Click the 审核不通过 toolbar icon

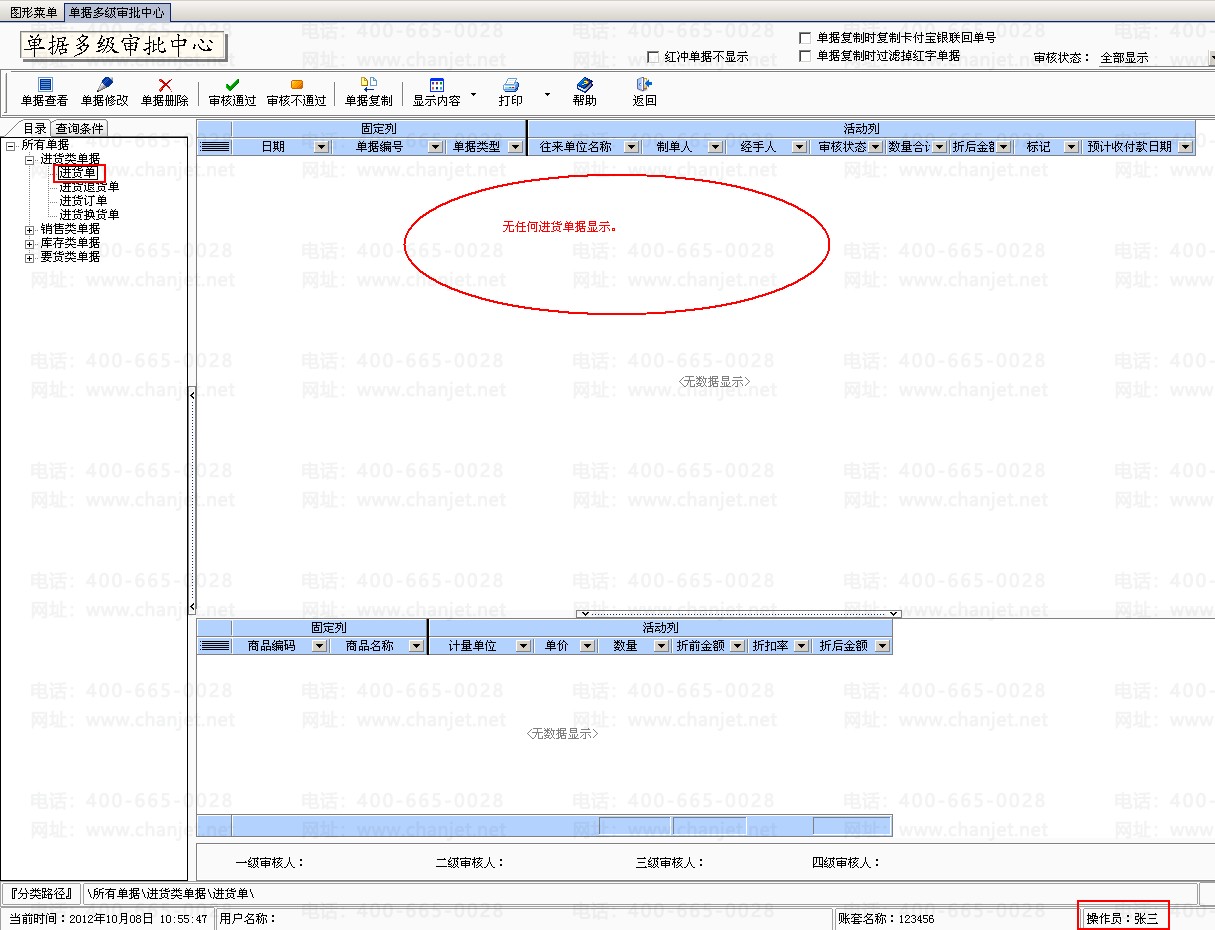pyautogui.click(x=296, y=86)
